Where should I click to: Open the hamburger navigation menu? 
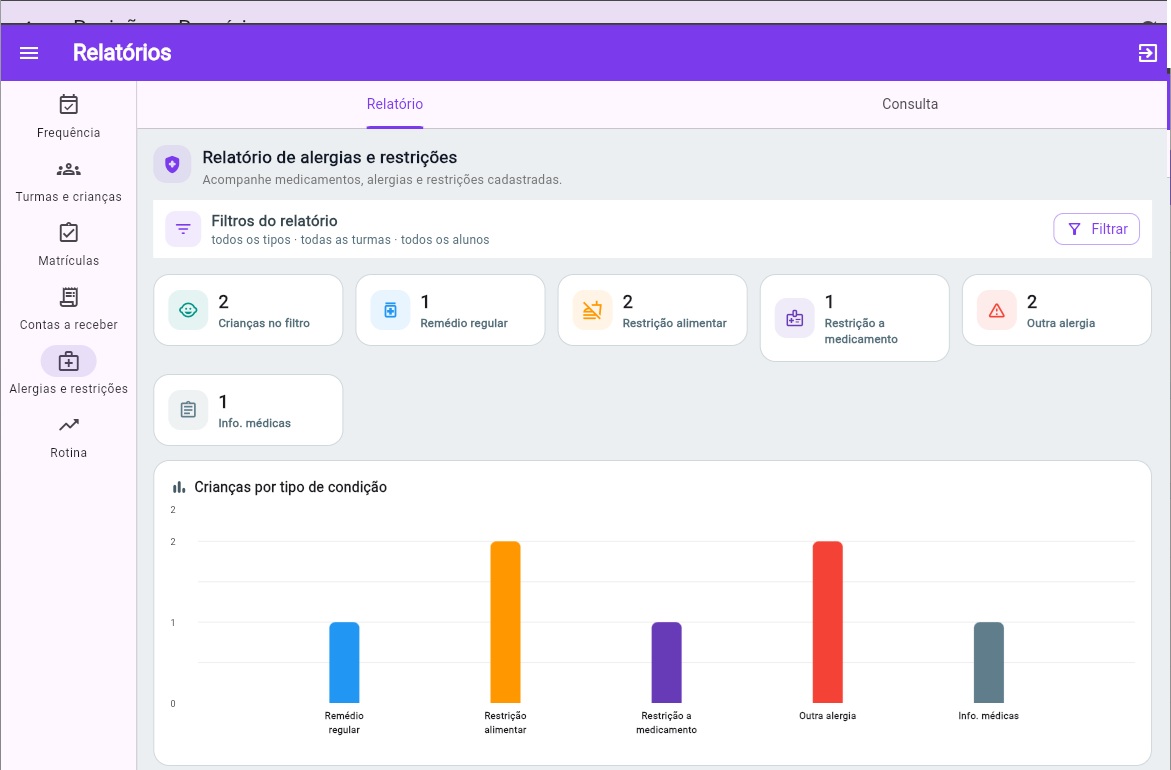pos(29,53)
